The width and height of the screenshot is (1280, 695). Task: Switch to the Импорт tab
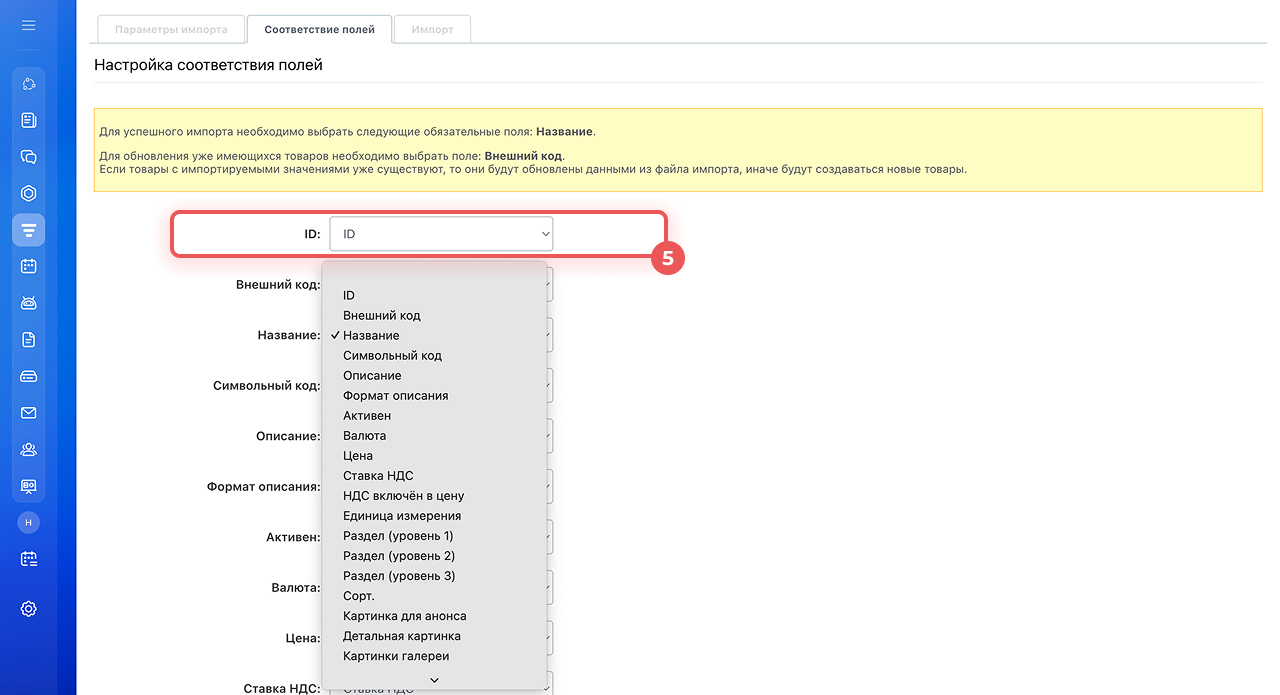pyautogui.click(x=432, y=29)
